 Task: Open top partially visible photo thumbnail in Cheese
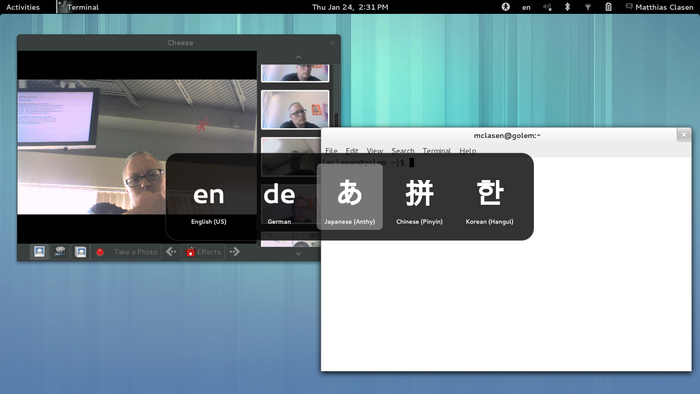(295, 73)
